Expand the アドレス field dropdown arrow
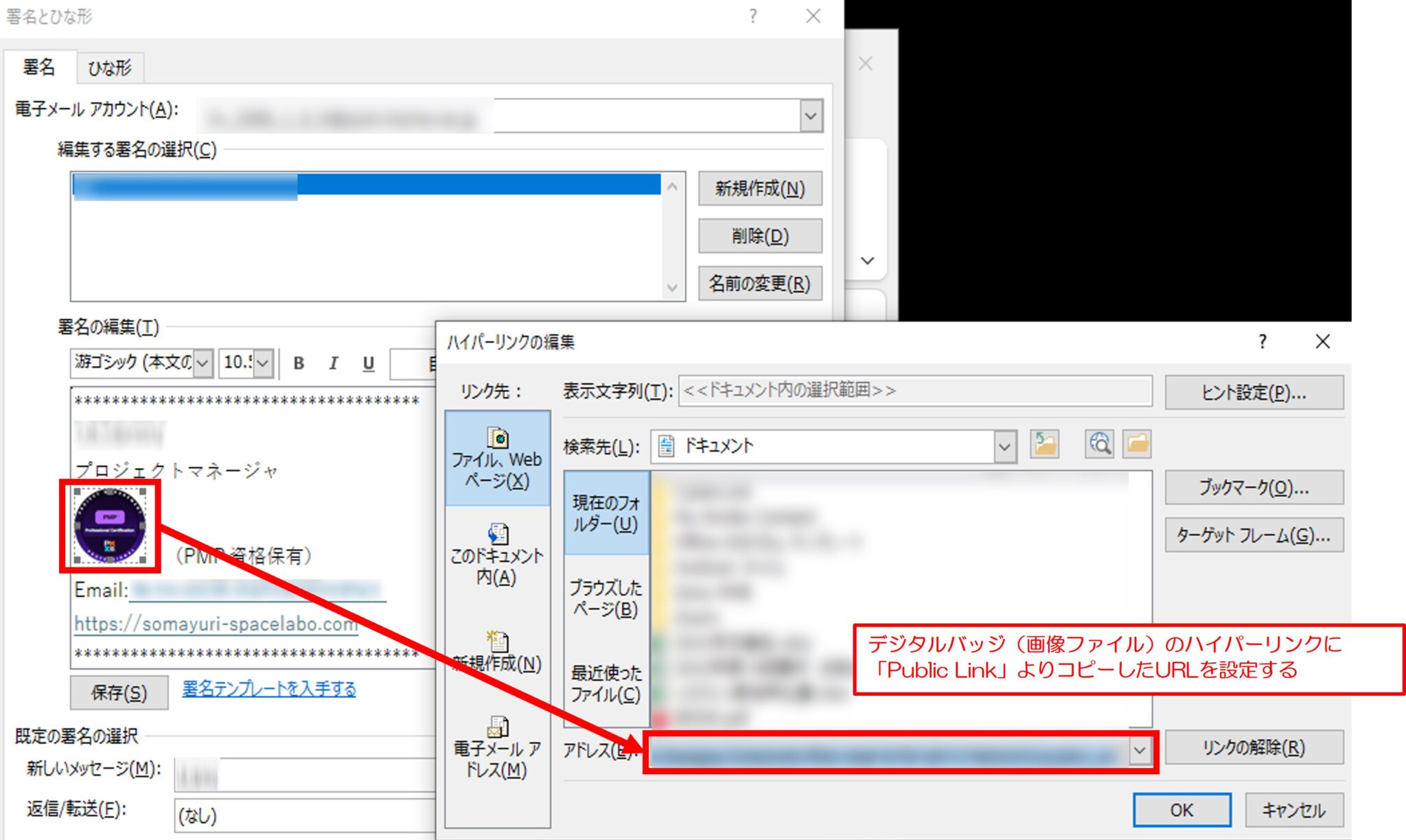Image resolution: width=1406 pixels, height=840 pixels. pyautogui.click(x=1139, y=750)
